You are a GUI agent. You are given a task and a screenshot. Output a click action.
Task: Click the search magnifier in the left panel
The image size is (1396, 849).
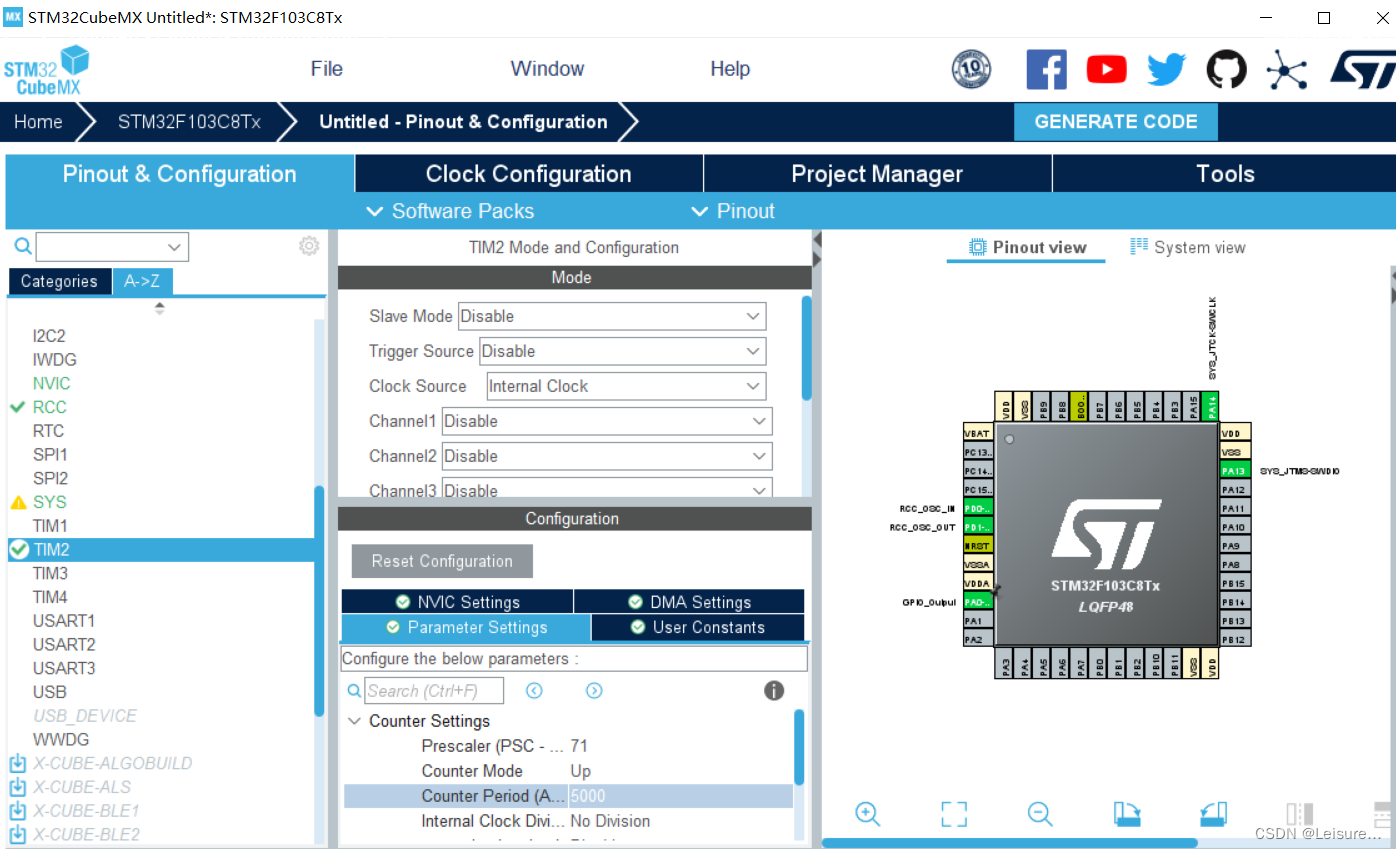coord(23,246)
